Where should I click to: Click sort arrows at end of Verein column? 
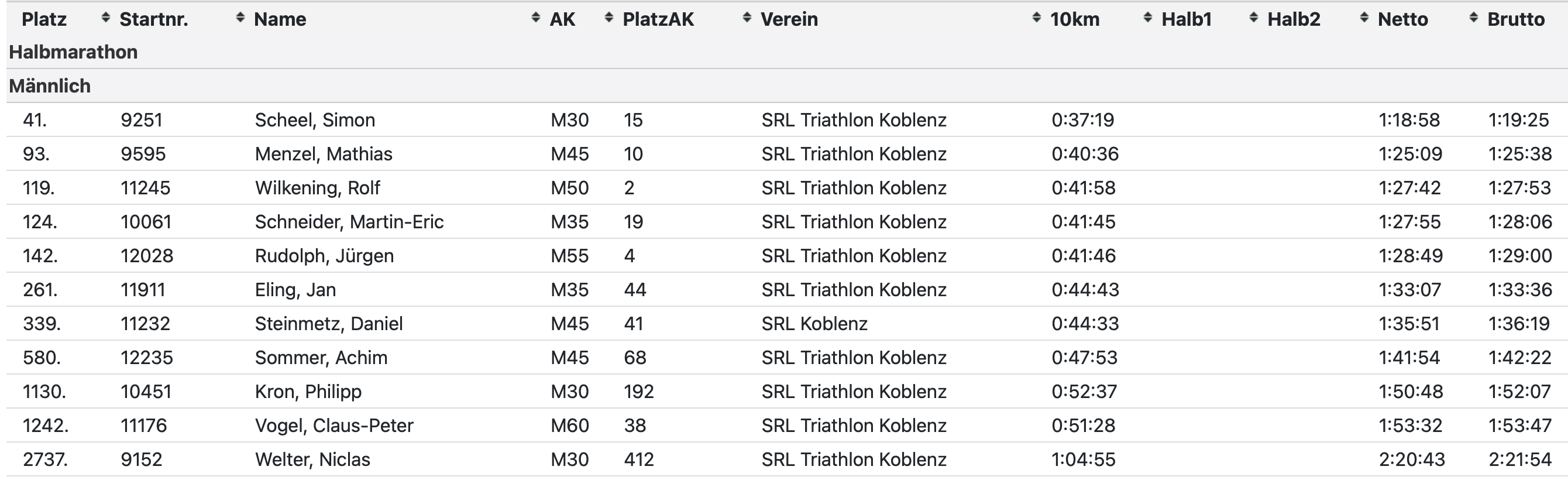pos(1037,18)
